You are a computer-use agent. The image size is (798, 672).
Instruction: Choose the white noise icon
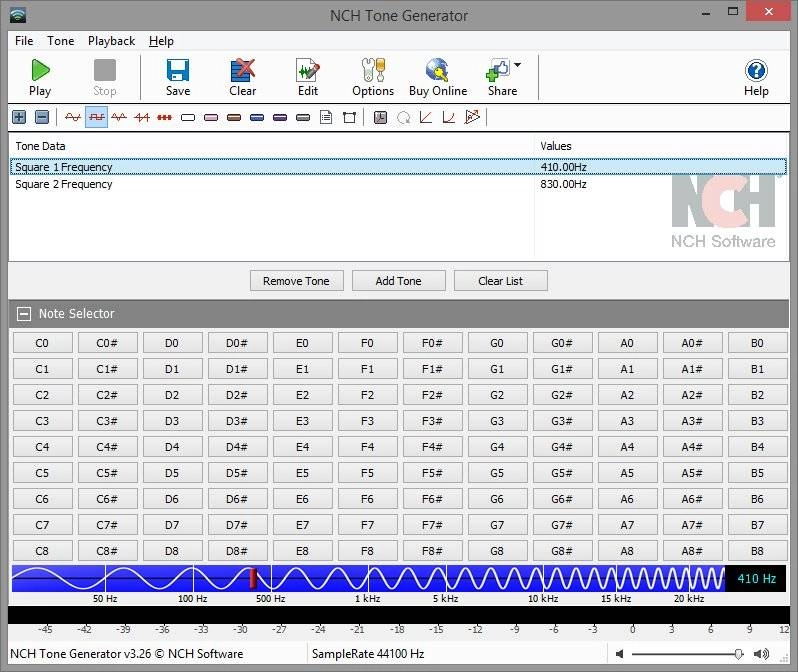188,118
